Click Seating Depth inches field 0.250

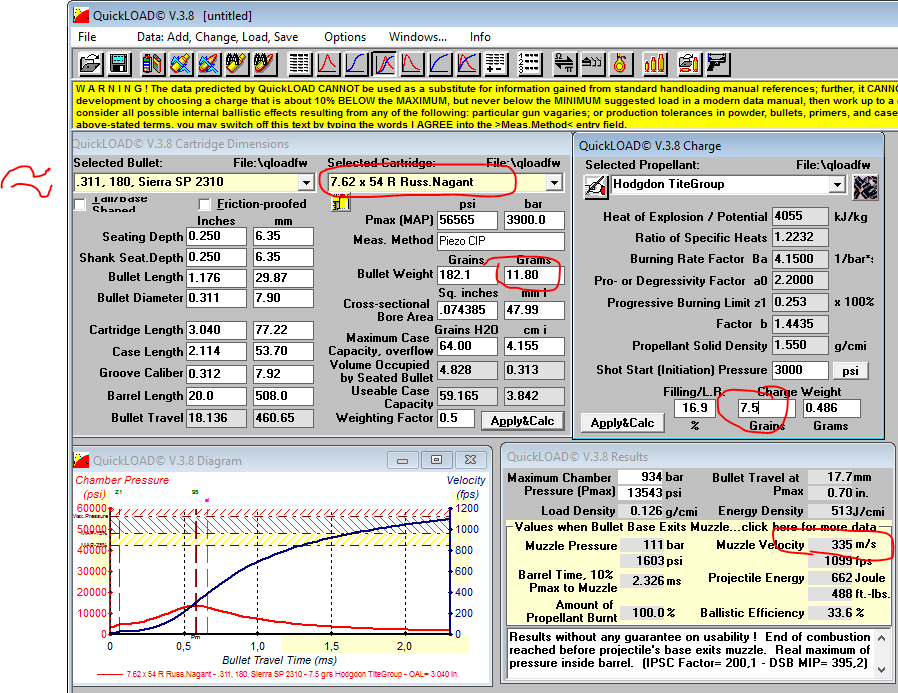tap(216, 237)
